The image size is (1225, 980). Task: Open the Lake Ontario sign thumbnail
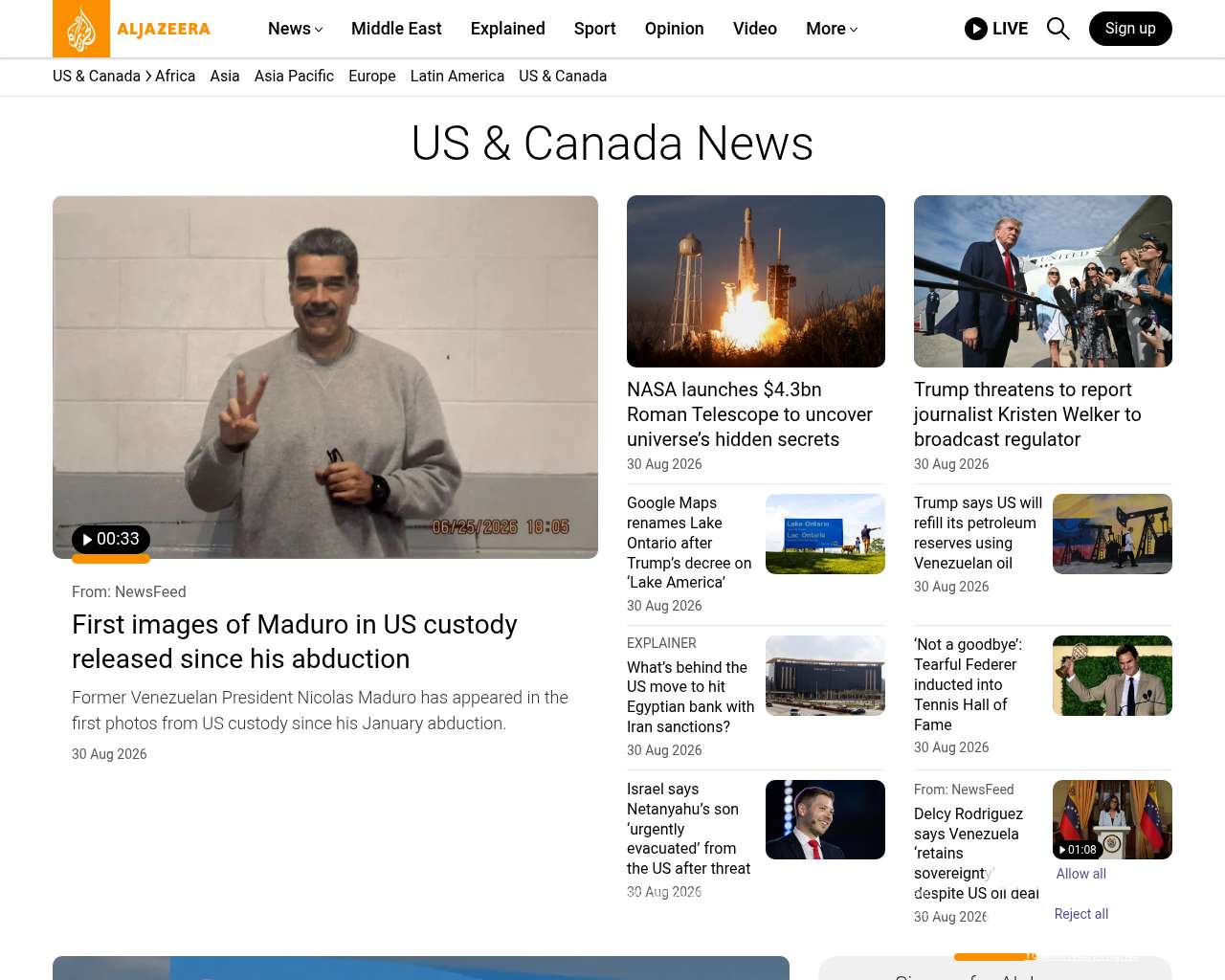coord(825,534)
